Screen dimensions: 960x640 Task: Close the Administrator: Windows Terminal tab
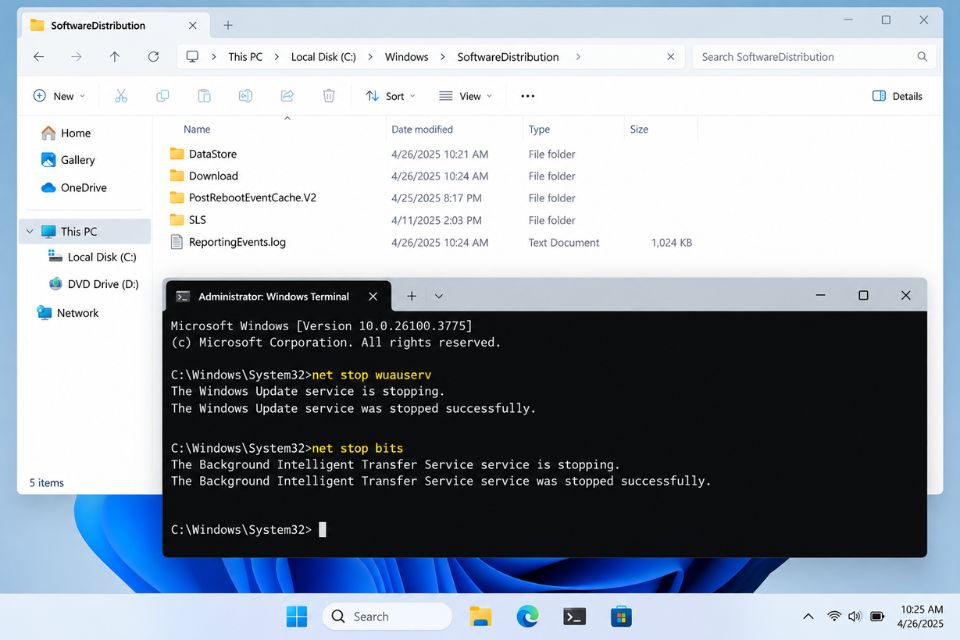(373, 296)
